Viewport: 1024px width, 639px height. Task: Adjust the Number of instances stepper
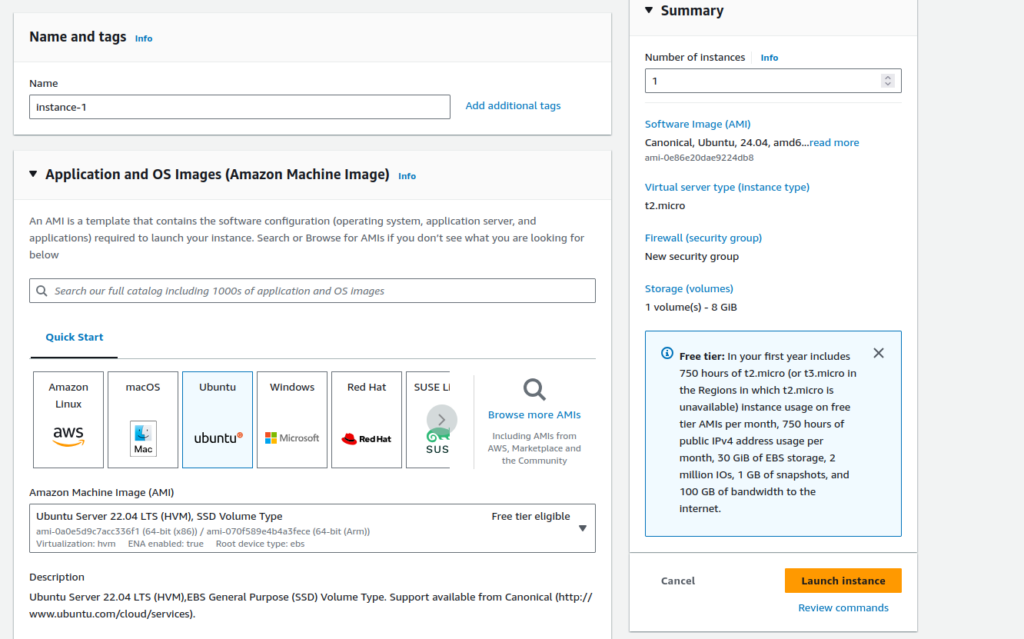click(887, 81)
